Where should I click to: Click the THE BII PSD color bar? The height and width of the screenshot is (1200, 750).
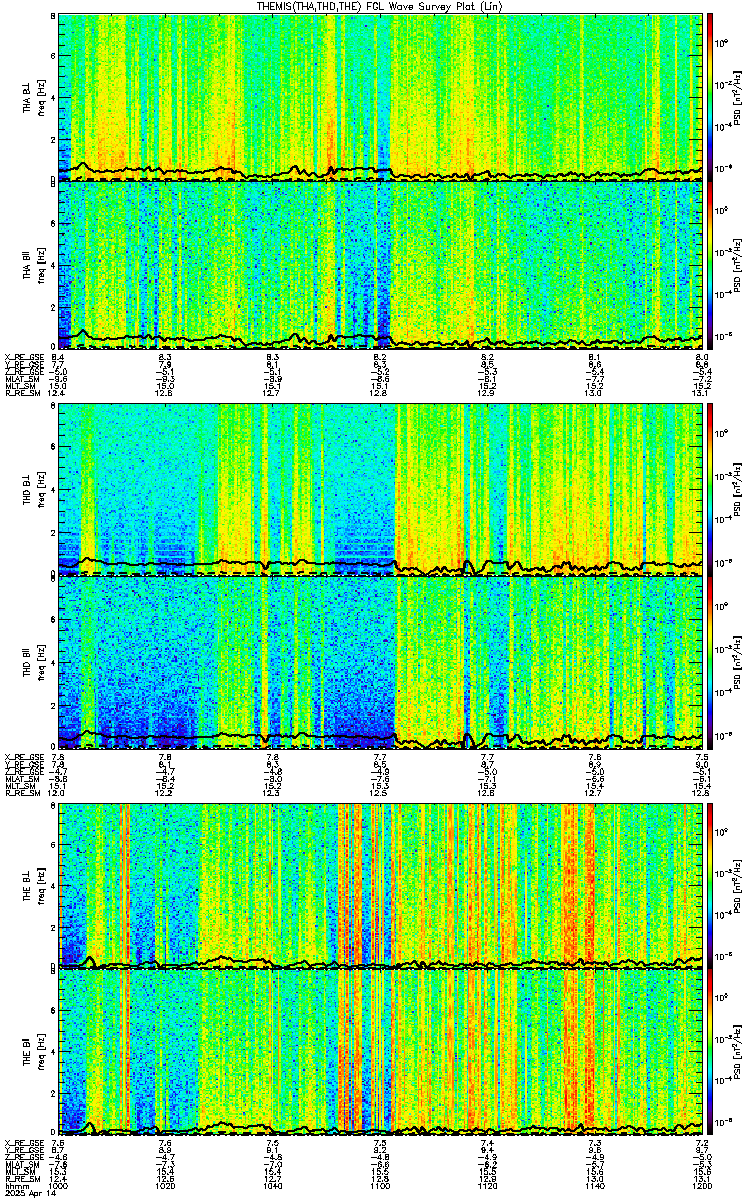click(710, 1053)
